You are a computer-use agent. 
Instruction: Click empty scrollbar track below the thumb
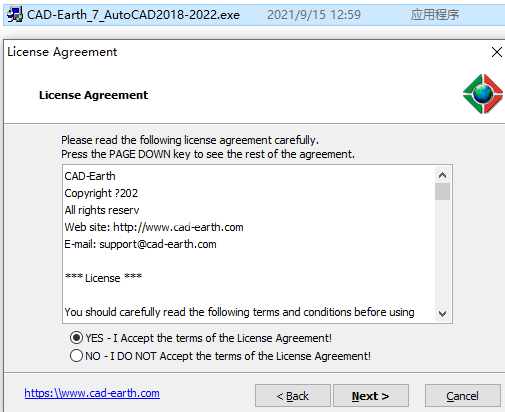point(442,253)
